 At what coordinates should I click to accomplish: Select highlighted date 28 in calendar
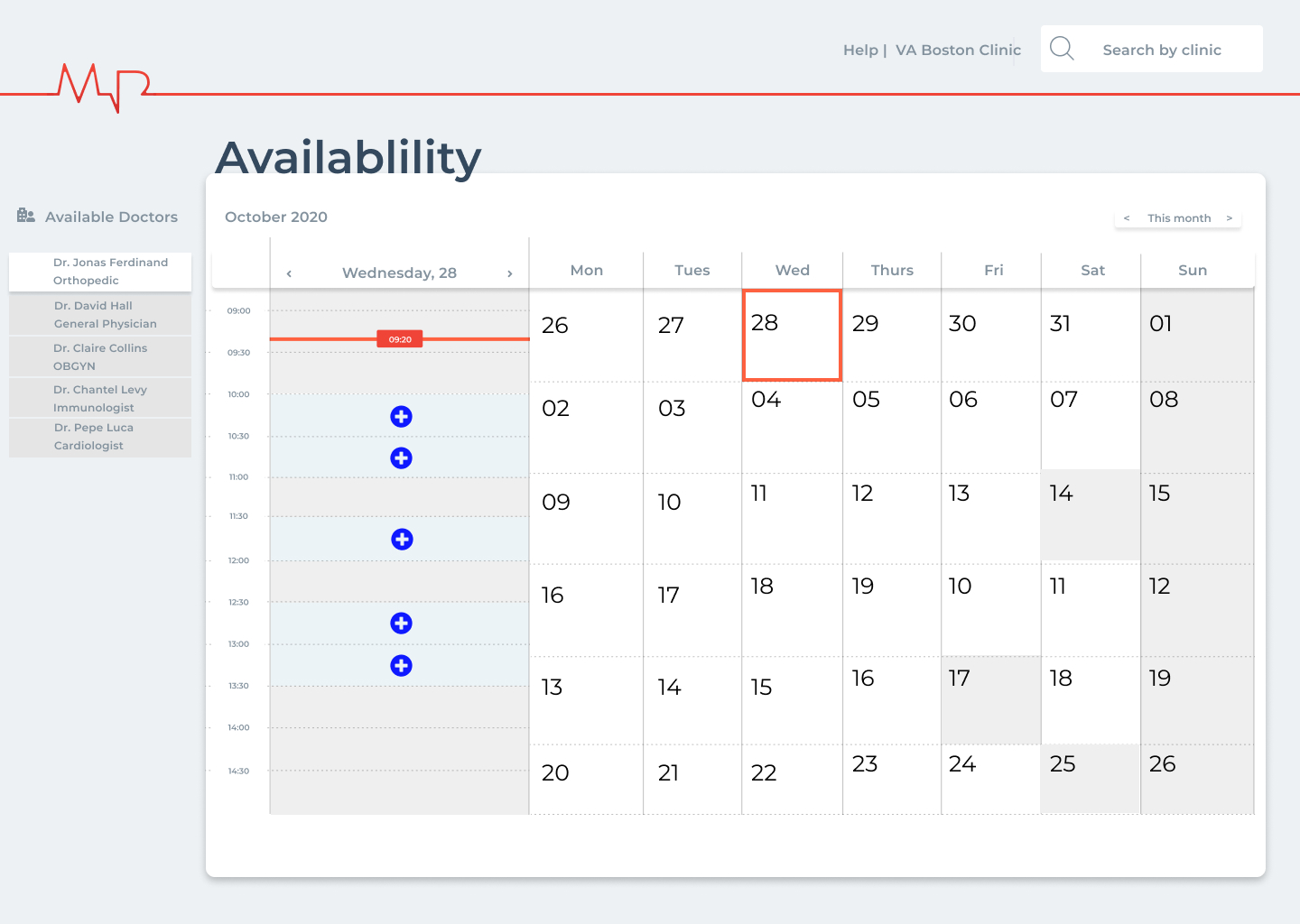coord(792,335)
